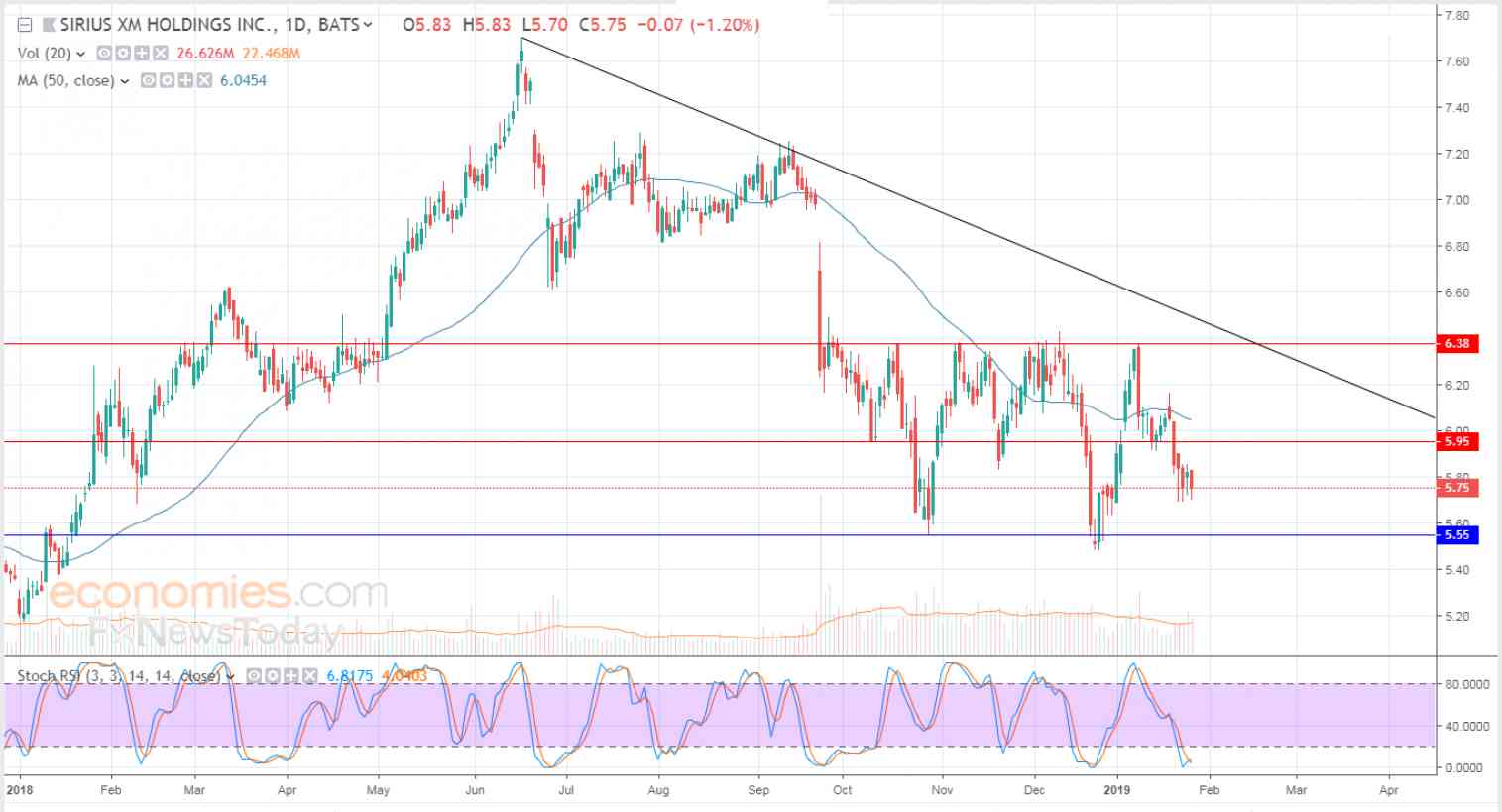Screen dimensions: 1502x812
Task: Click the 0.0000 level on the Stoch RSI axis
Action: [x=1463, y=768]
